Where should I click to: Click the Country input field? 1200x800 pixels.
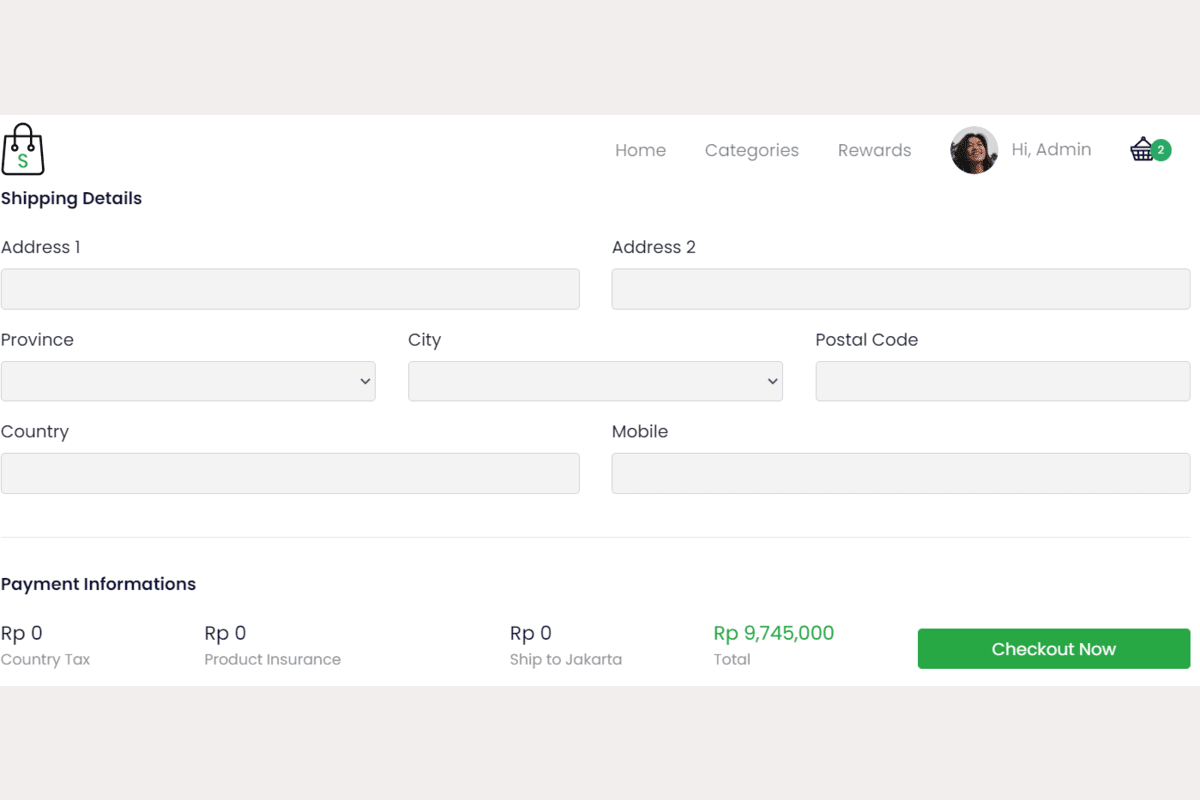(x=290, y=473)
